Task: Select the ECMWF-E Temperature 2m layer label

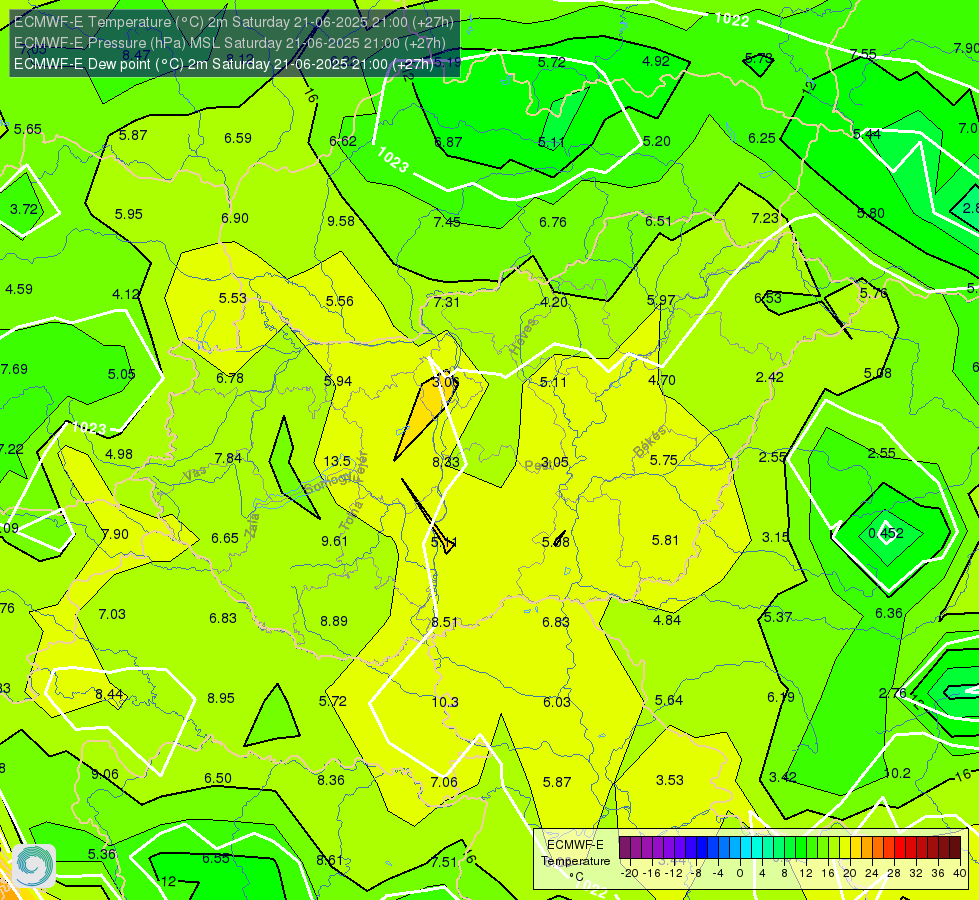Action: coord(234,22)
